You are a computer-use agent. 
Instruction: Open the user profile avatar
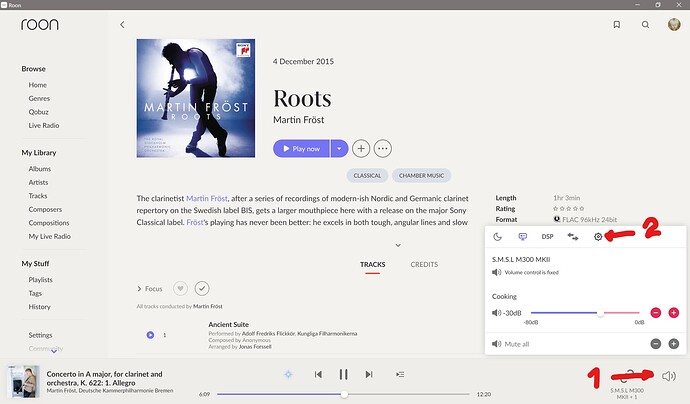674,24
